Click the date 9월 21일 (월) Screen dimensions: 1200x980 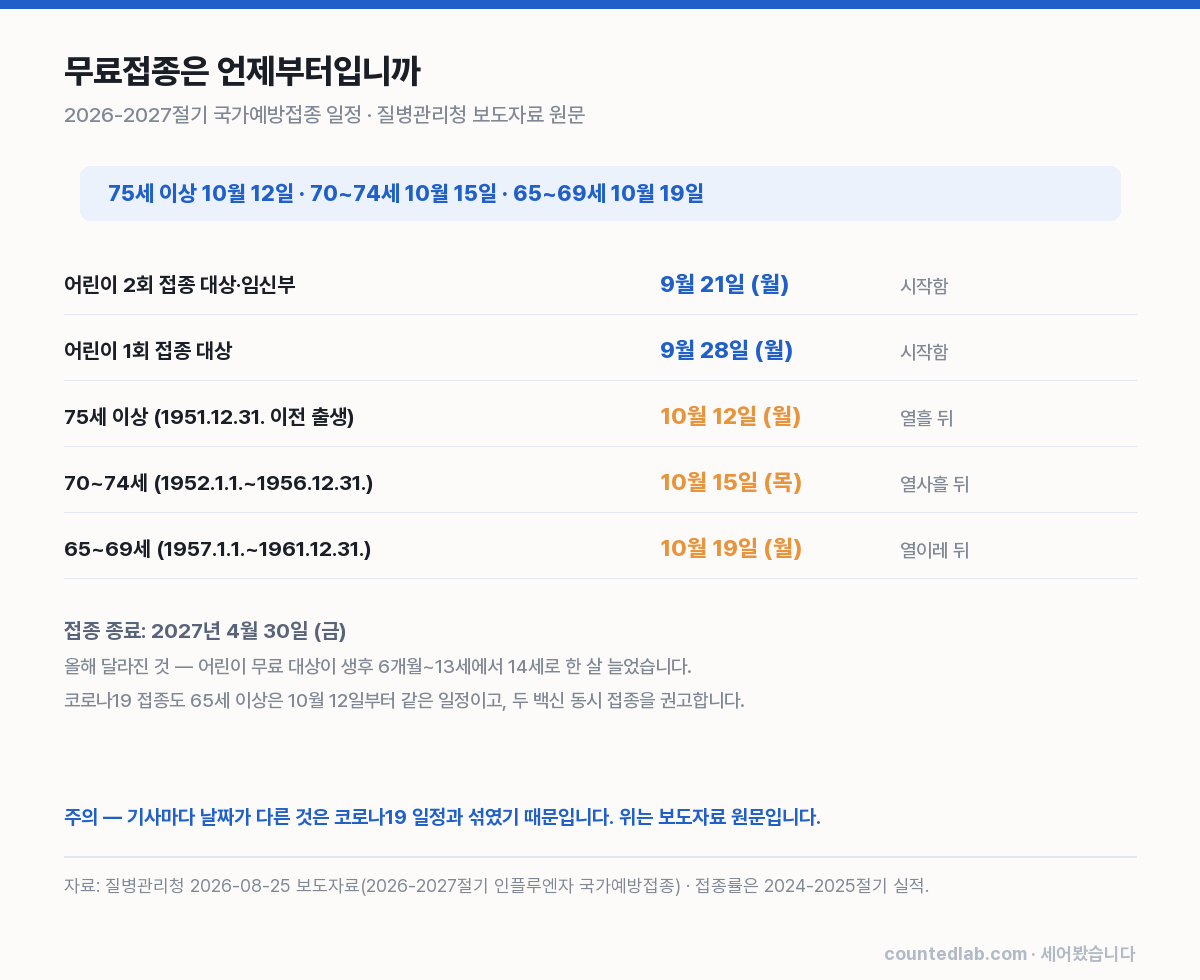pos(725,284)
